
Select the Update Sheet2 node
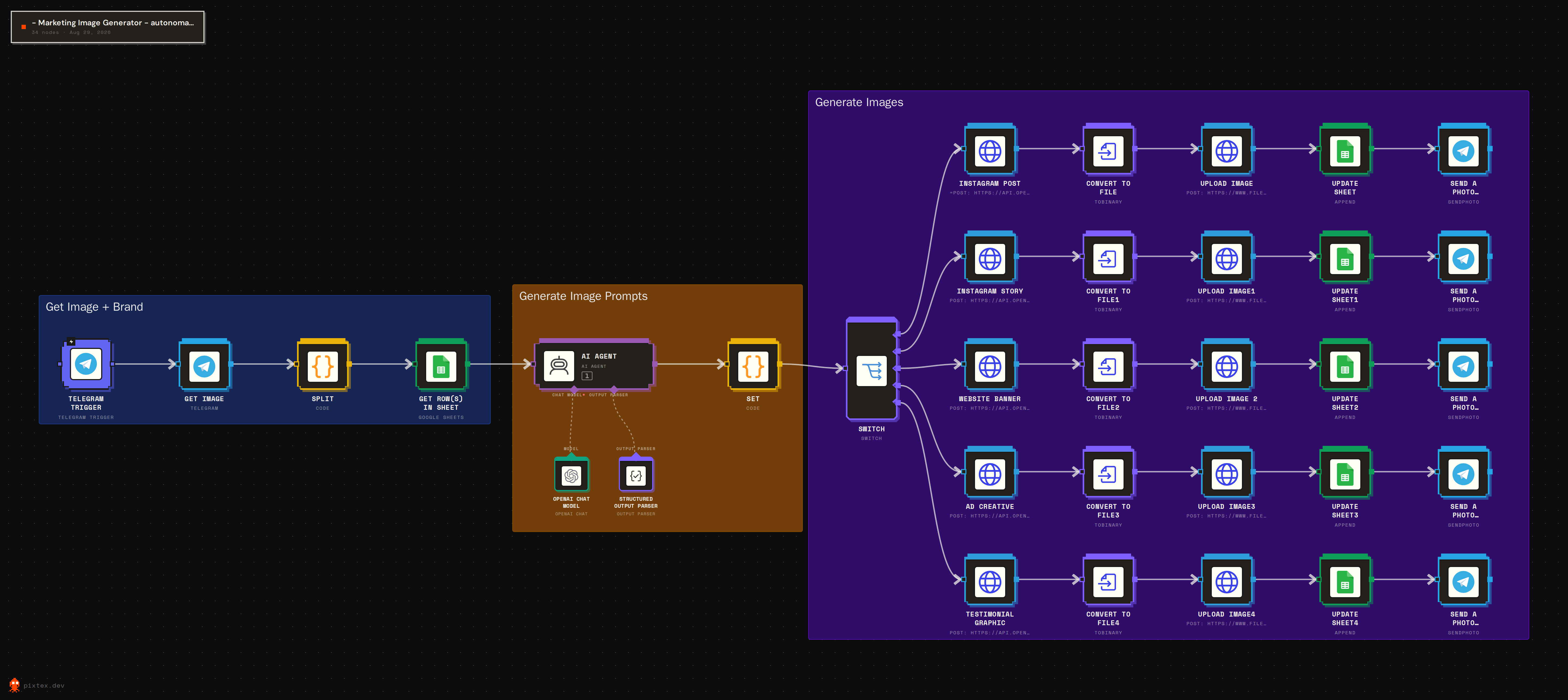1345,364
